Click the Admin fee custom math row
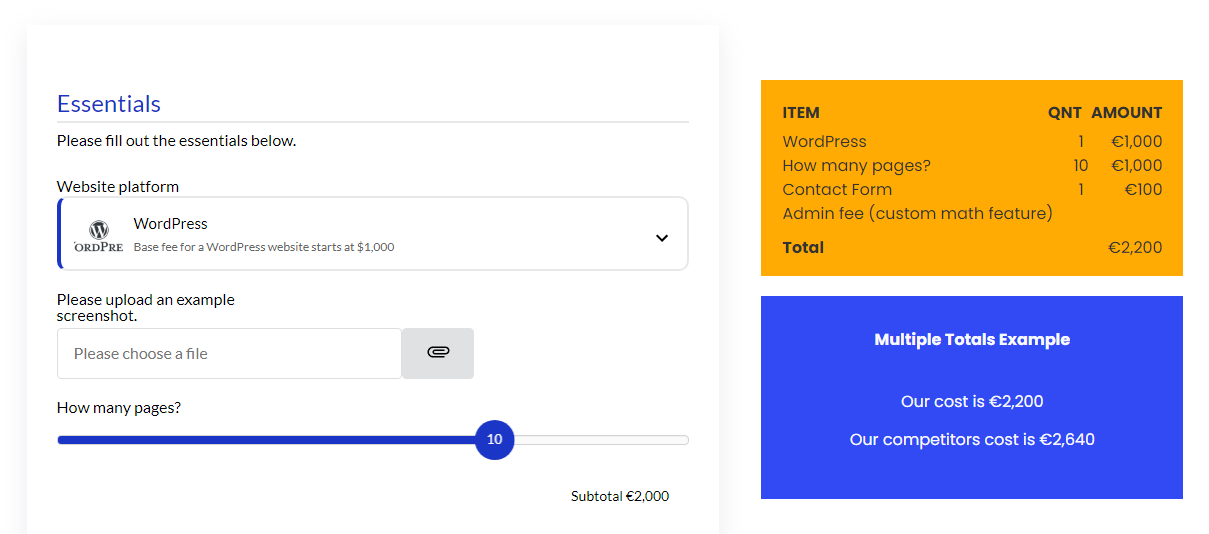Viewport: 1209px width, 534px height. point(917,214)
